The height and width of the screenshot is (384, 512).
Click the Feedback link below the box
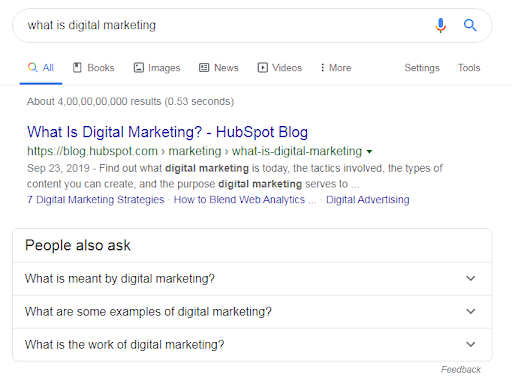pos(461,370)
